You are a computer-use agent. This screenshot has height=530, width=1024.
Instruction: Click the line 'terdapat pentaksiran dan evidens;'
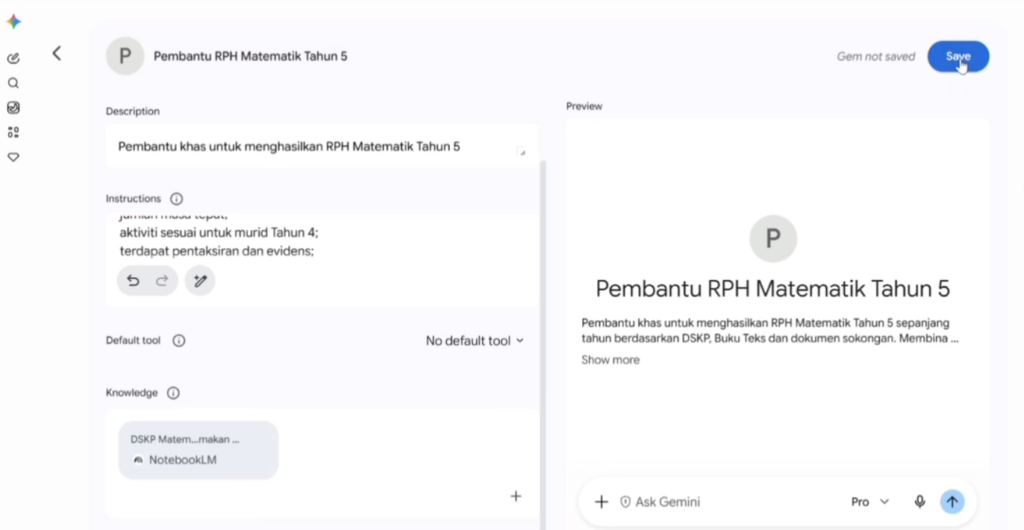tap(217, 251)
